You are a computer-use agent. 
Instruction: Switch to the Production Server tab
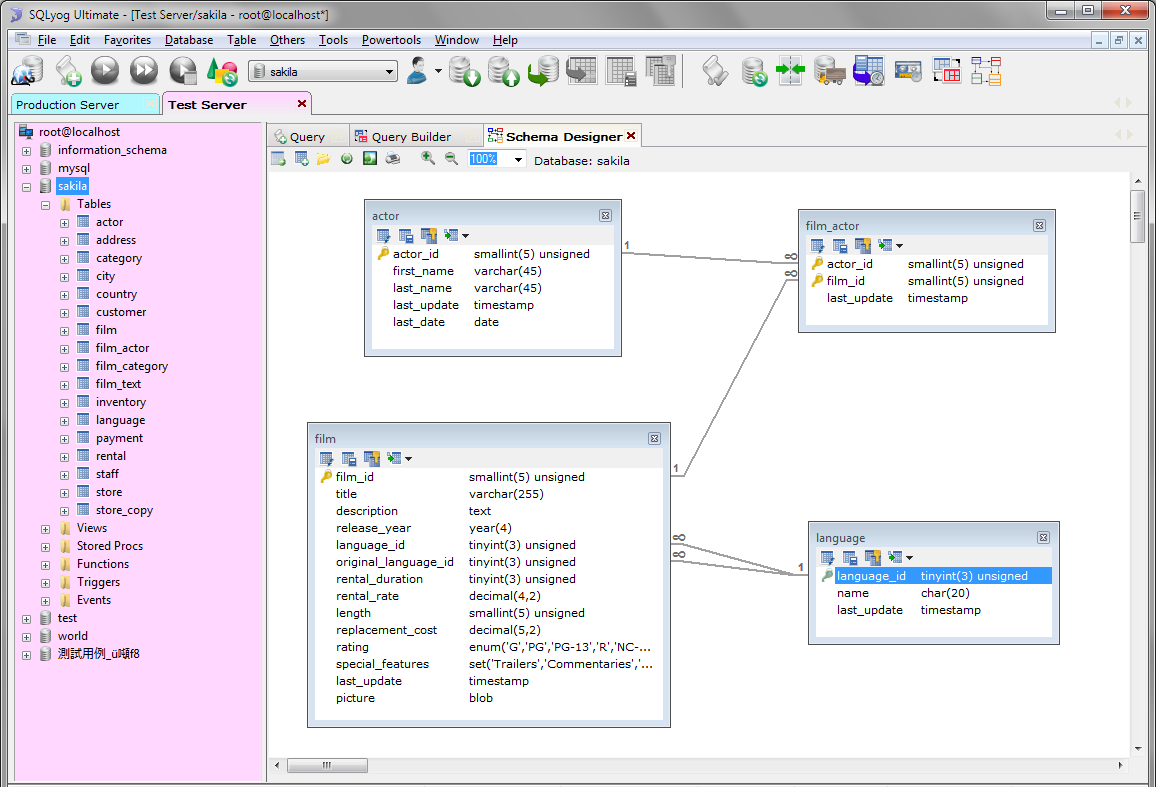click(x=67, y=104)
